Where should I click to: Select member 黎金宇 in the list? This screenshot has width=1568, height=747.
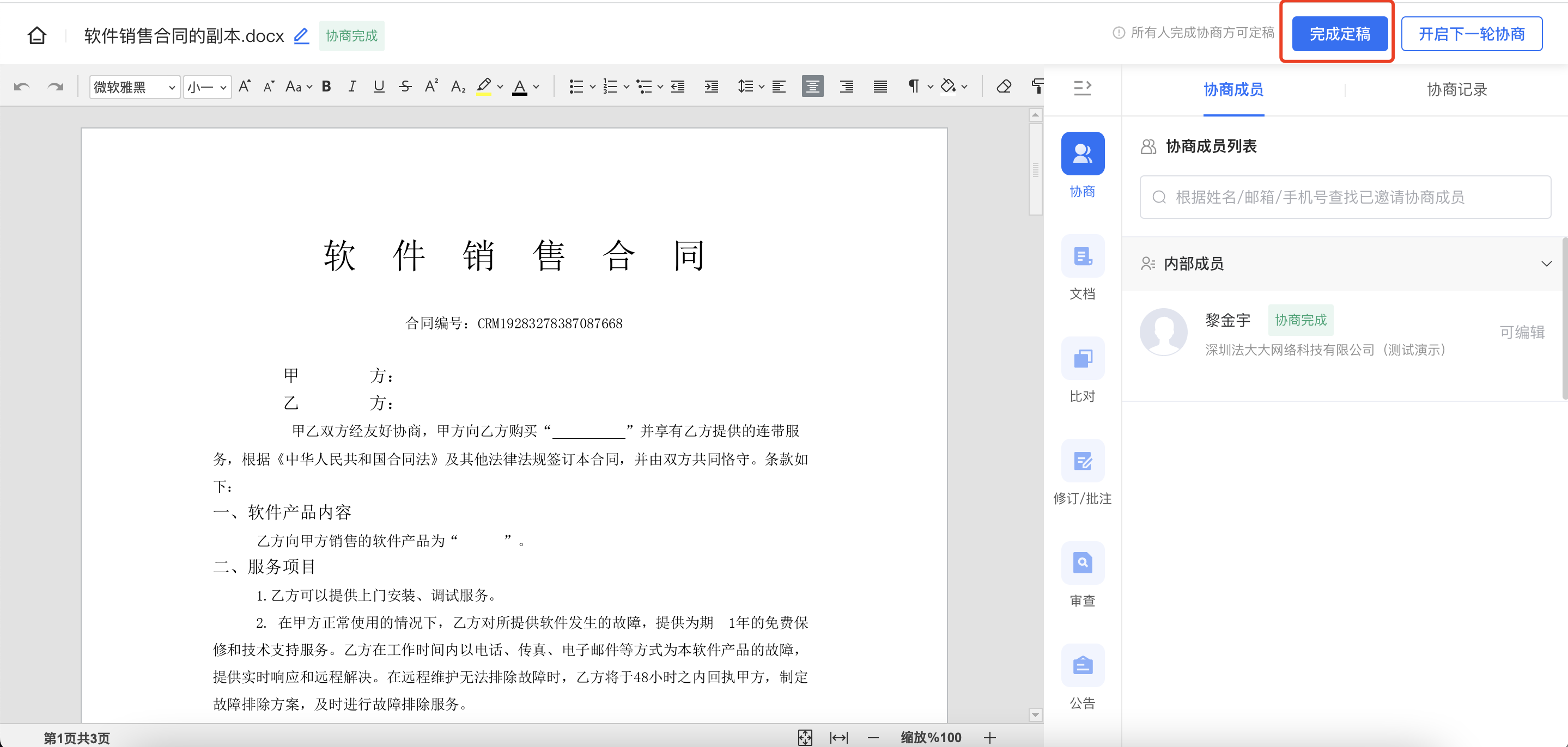[x=1345, y=333]
